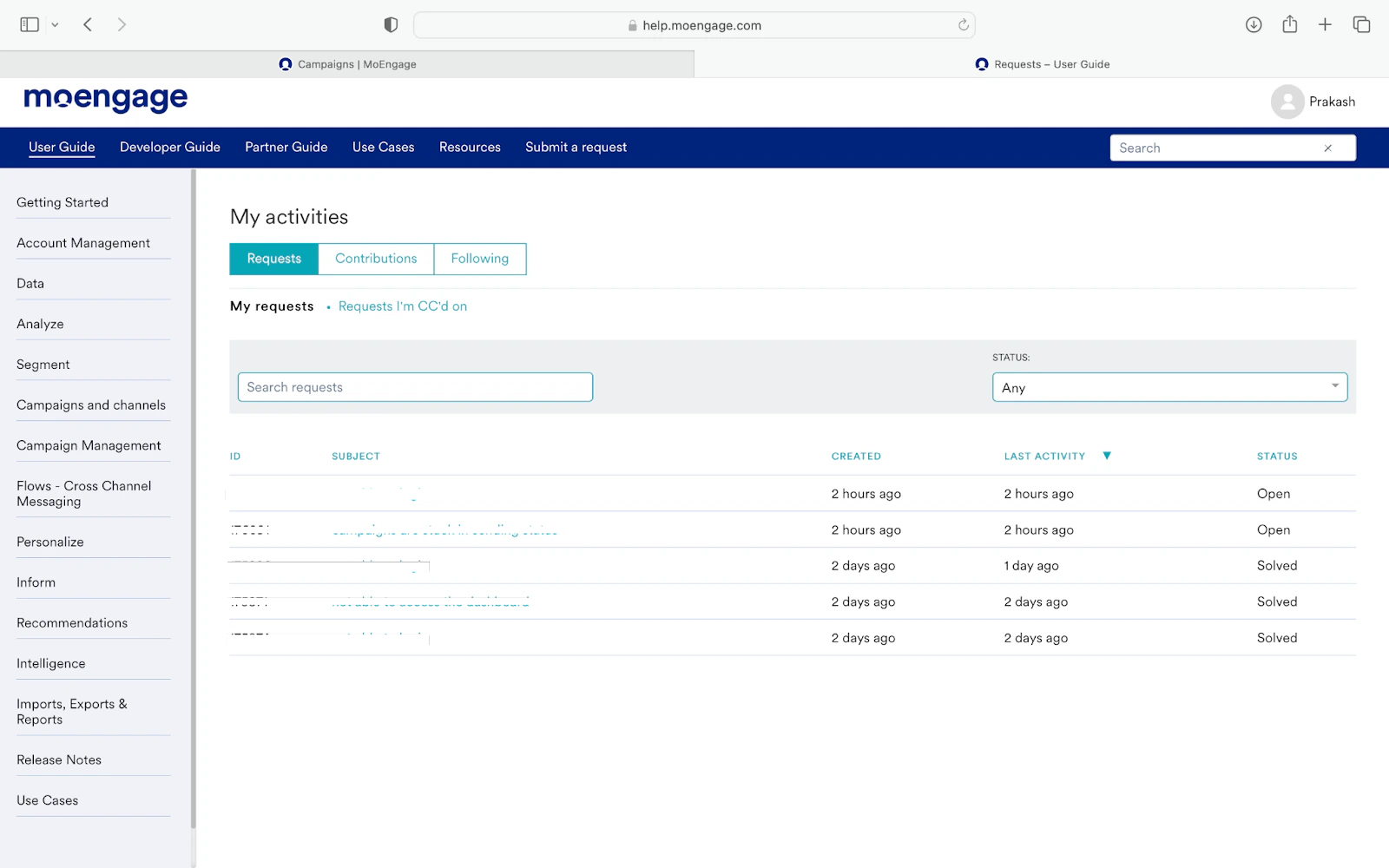Open Flows - Cross Channel Messaging
The width and height of the screenshot is (1389, 868).
point(84,494)
